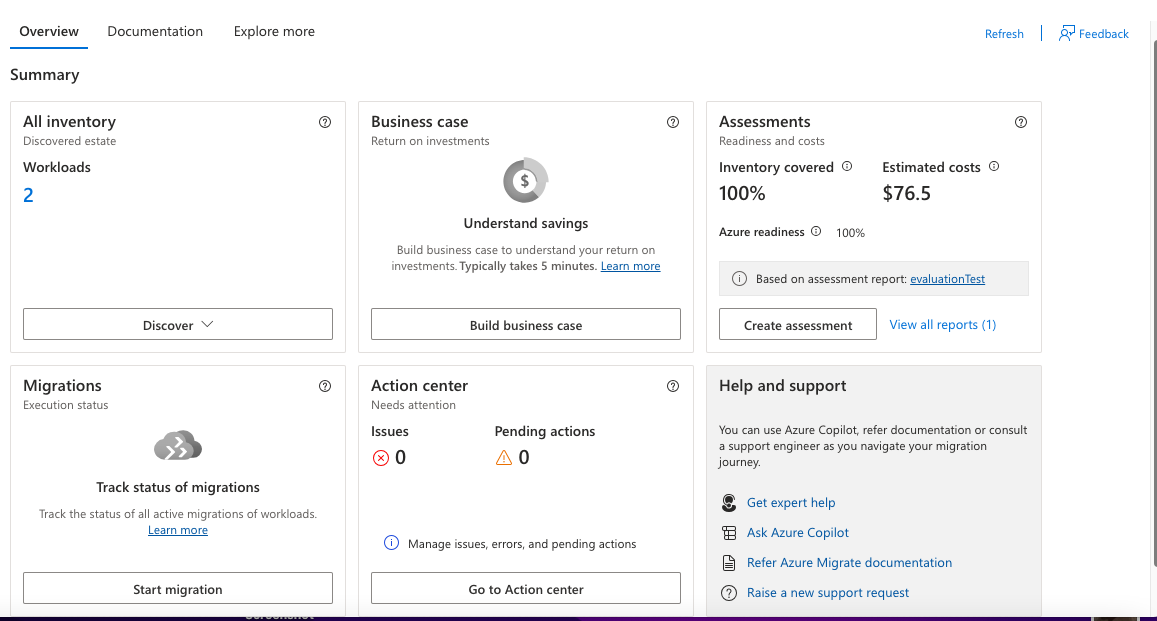Viewport: 1157px width, 621px height.
Task: Click the Ask Azure Copilot icon
Action: coord(729,533)
